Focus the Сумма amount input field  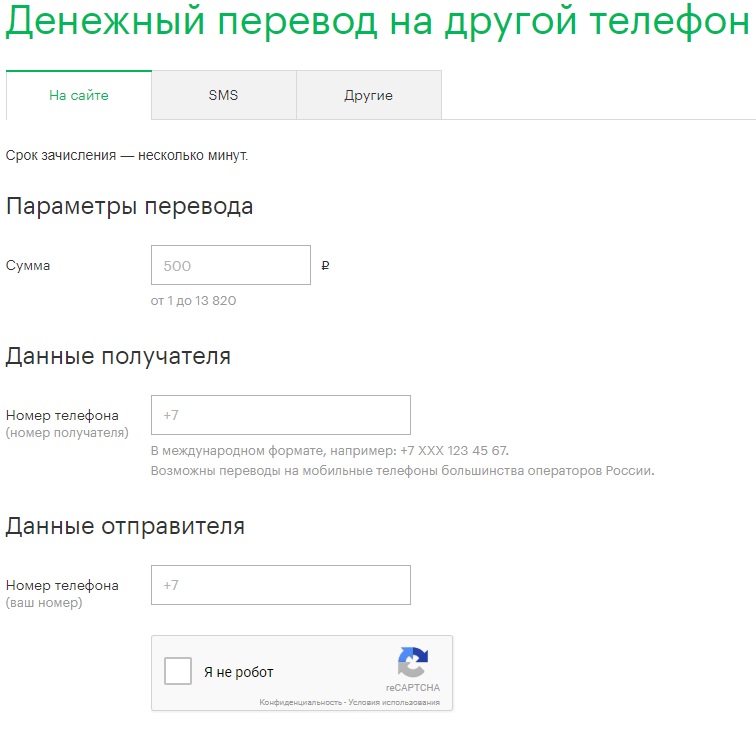pyautogui.click(x=231, y=266)
